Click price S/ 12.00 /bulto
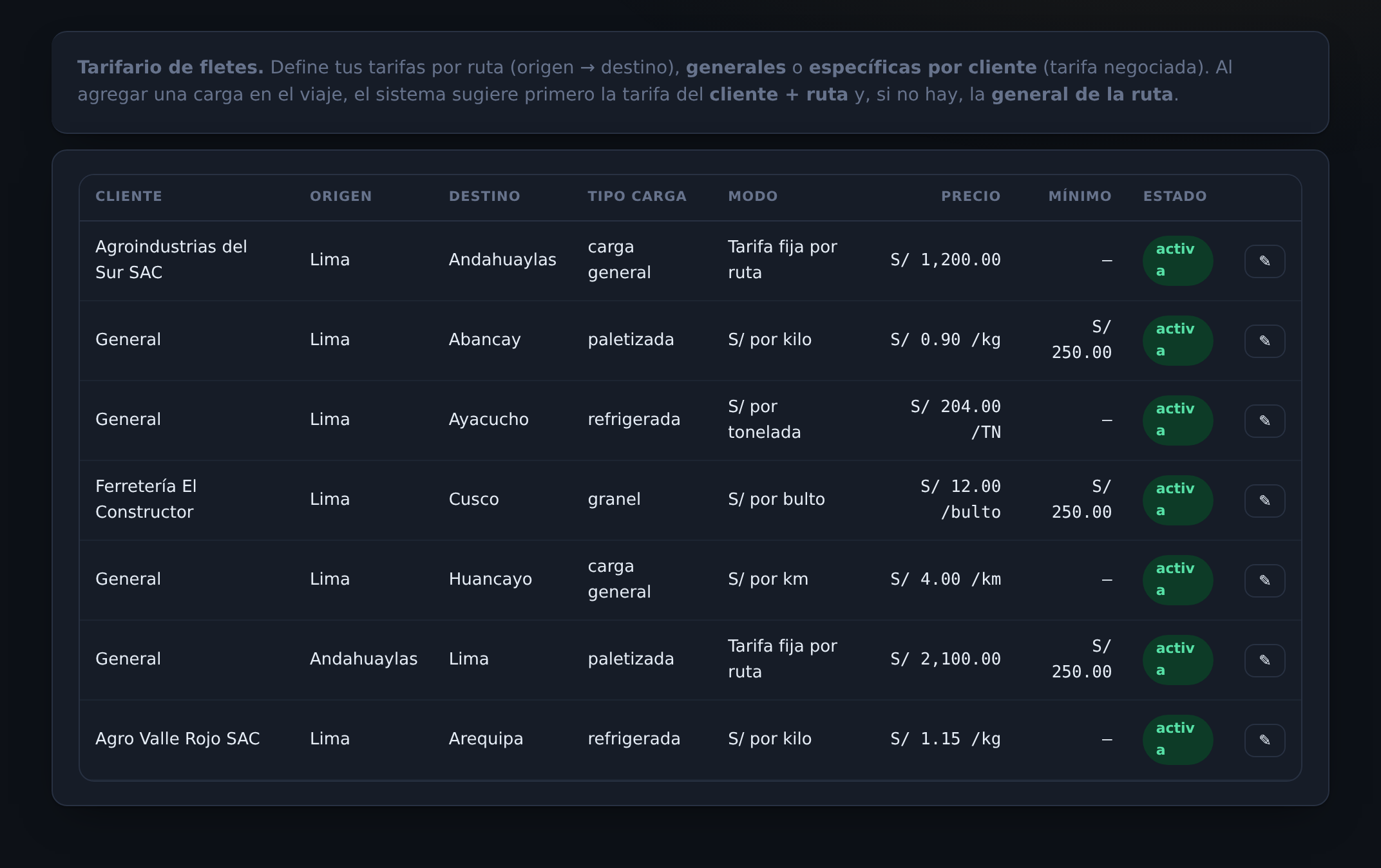Viewport: 1381px width, 868px height. (960, 499)
